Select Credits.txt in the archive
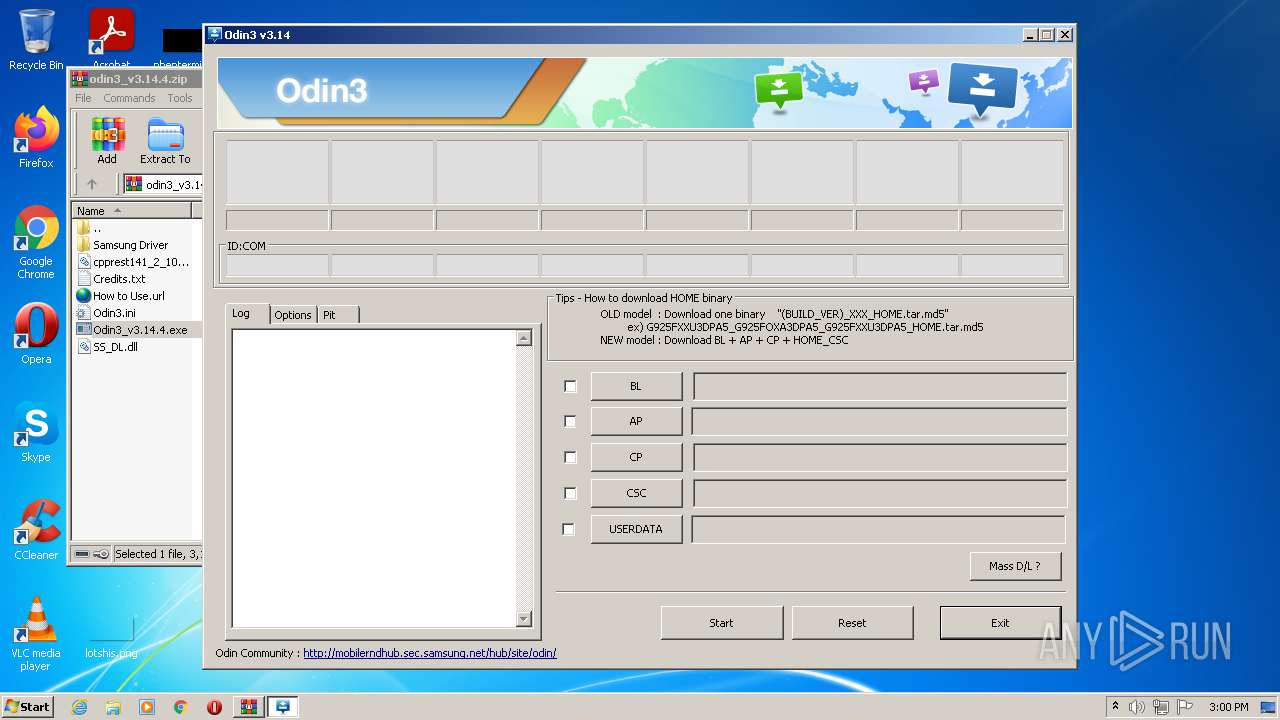The height and width of the screenshot is (720, 1280). (x=112, y=279)
